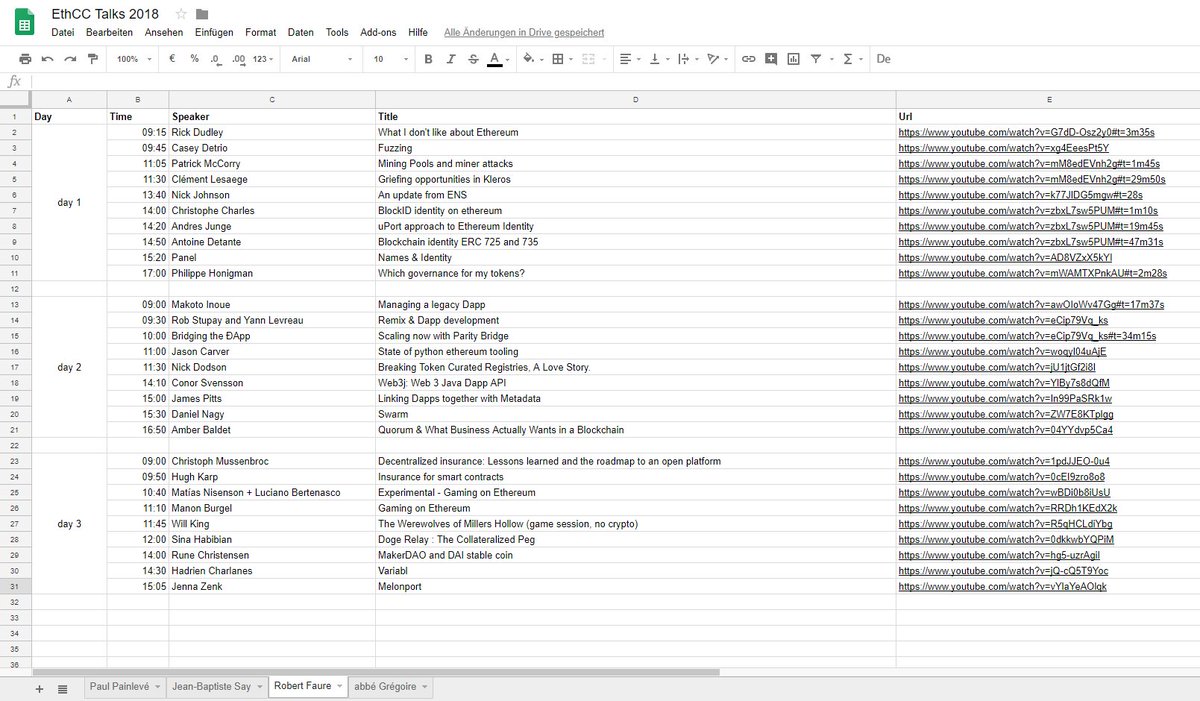1200x701 pixels.
Task: Decrease decimal places
Action: tap(216, 59)
